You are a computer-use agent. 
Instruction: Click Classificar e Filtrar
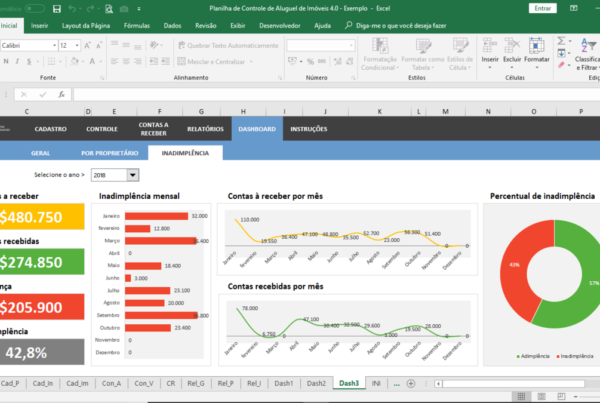point(587,54)
